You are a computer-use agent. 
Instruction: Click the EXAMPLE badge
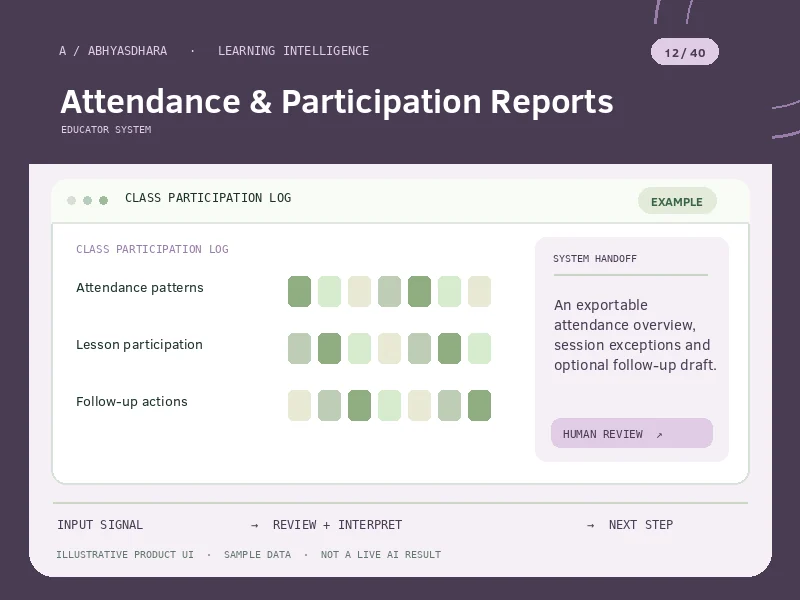pyautogui.click(x=677, y=202)
